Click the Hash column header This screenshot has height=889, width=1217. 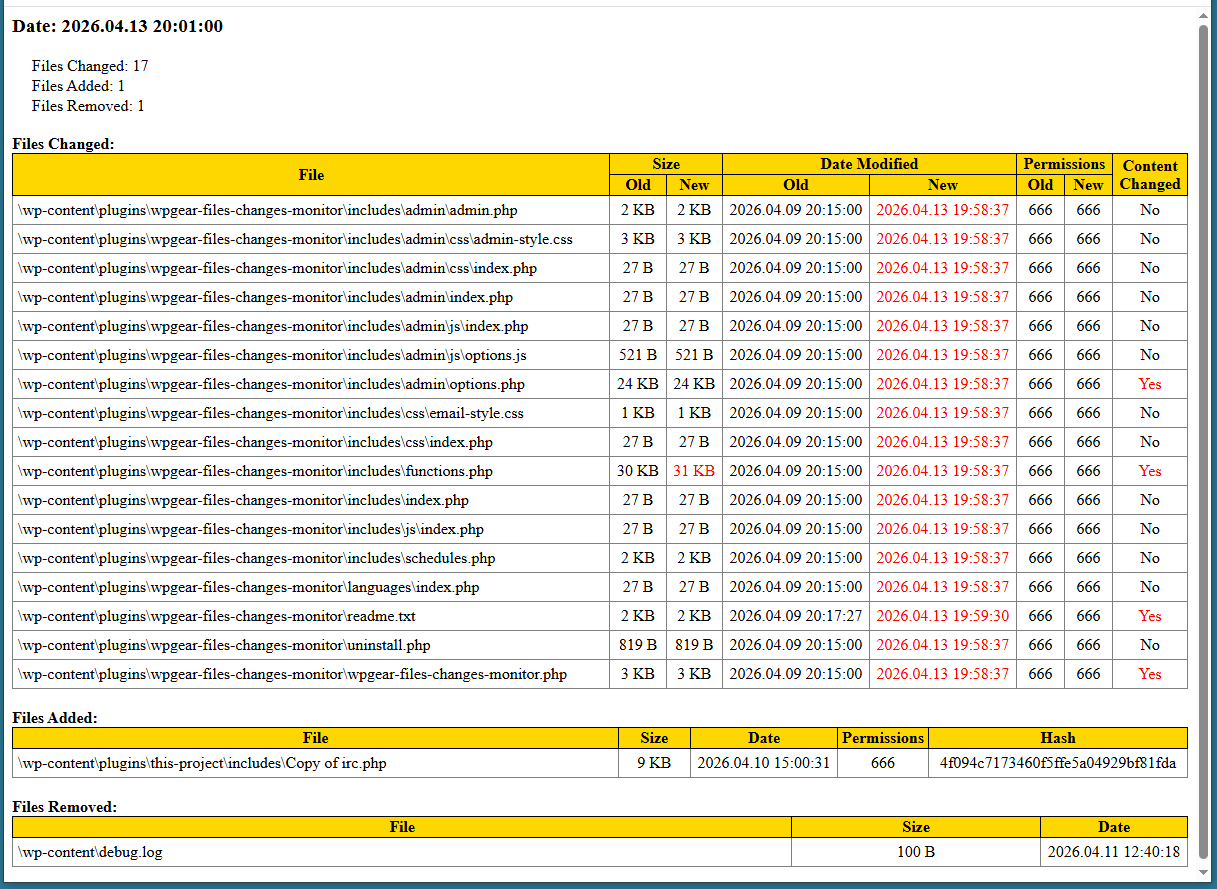coord(1057,738)
